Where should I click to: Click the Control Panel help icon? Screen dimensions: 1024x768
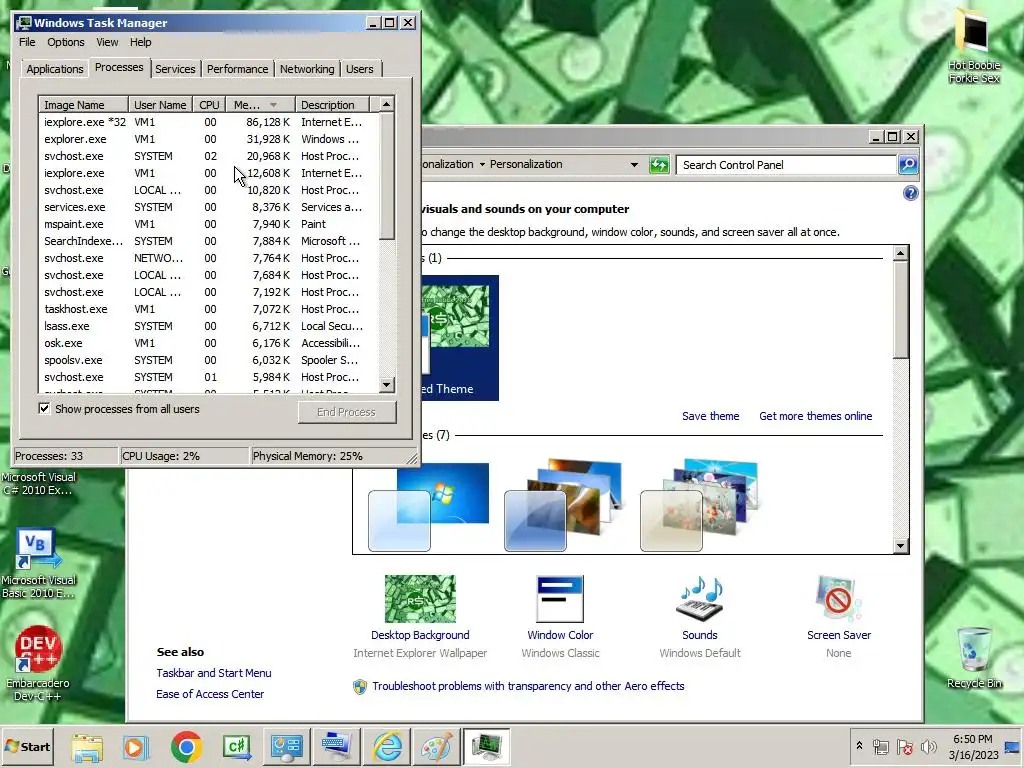point(910,193)
